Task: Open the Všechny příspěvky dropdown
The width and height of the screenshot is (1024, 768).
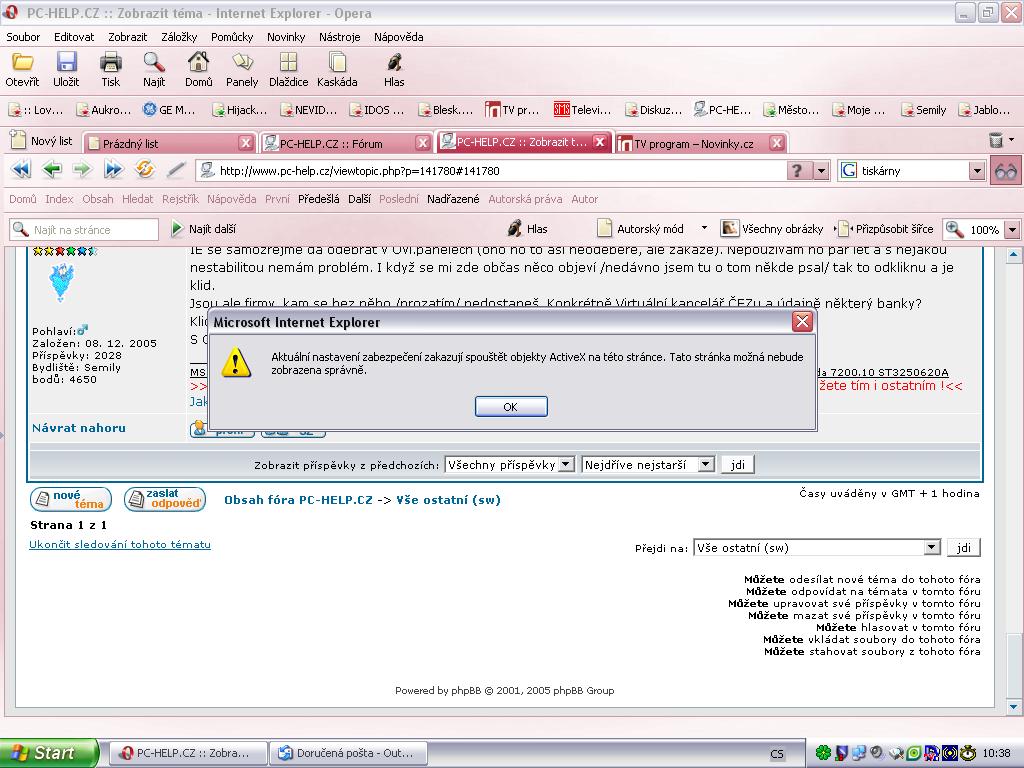Action: [566, 465]
